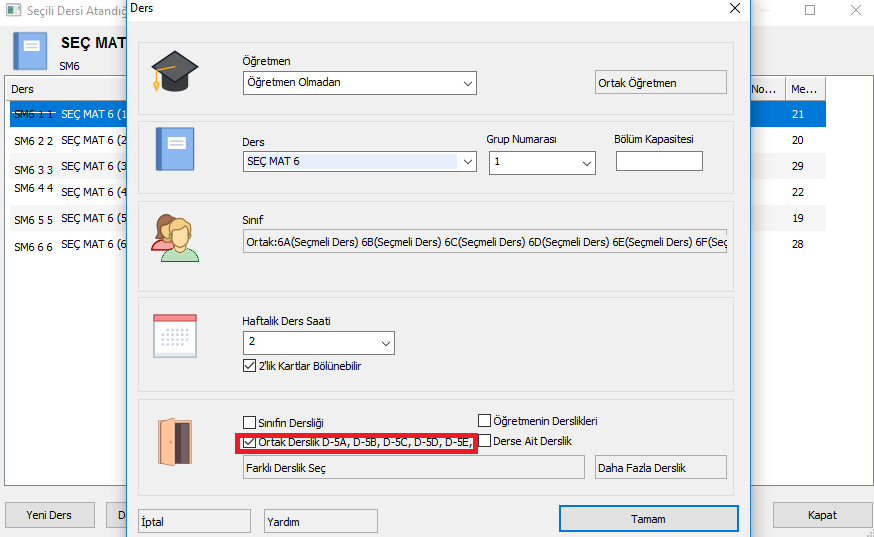Click the Me... column header in the background list
The image size is (874, 537).
coord(805,89)
